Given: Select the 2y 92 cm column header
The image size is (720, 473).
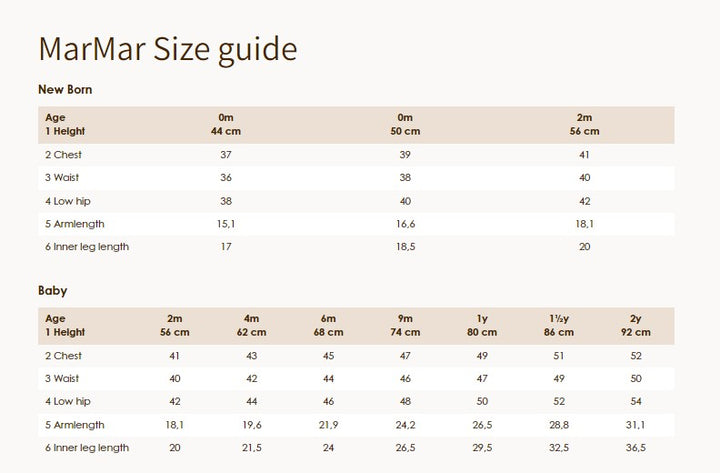Looking at the screenshot, I should point(636,325).
